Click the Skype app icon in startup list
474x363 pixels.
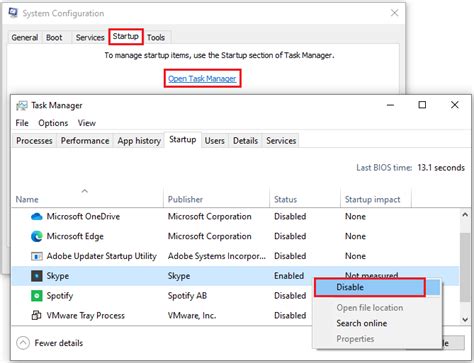[x=36, y=276]
